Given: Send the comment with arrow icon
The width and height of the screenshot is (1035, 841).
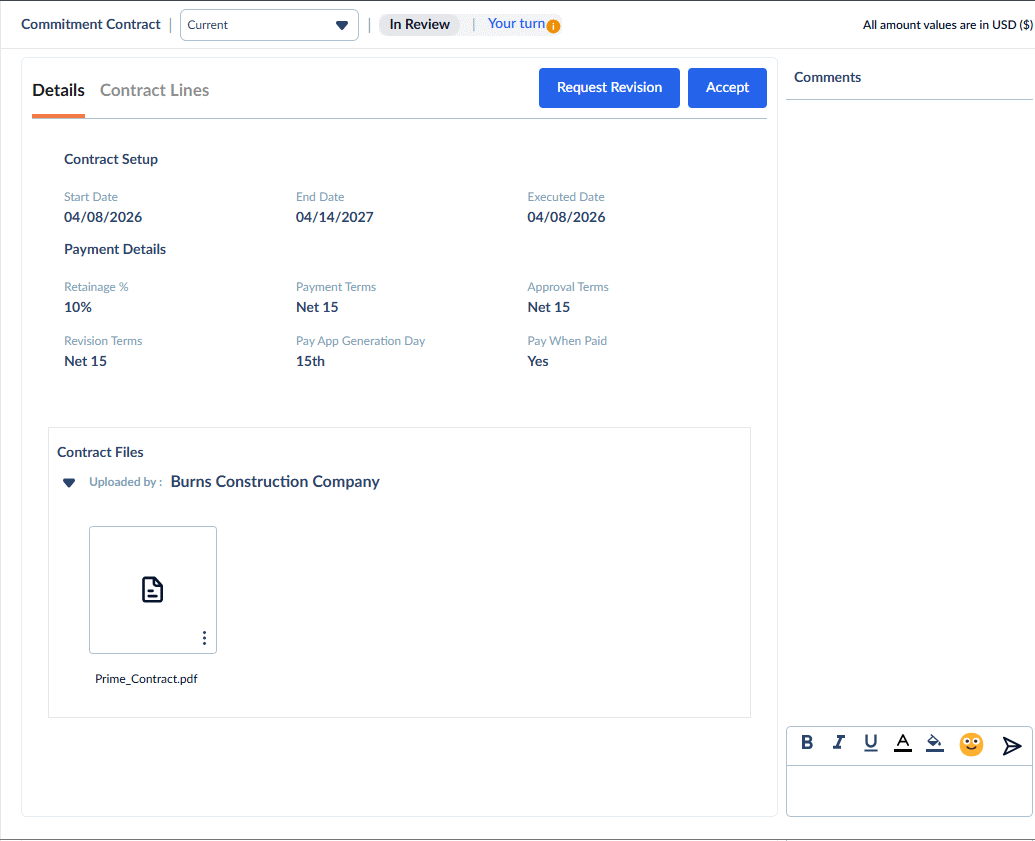Looking at the screenshot, I should [x=1011, y=746].
